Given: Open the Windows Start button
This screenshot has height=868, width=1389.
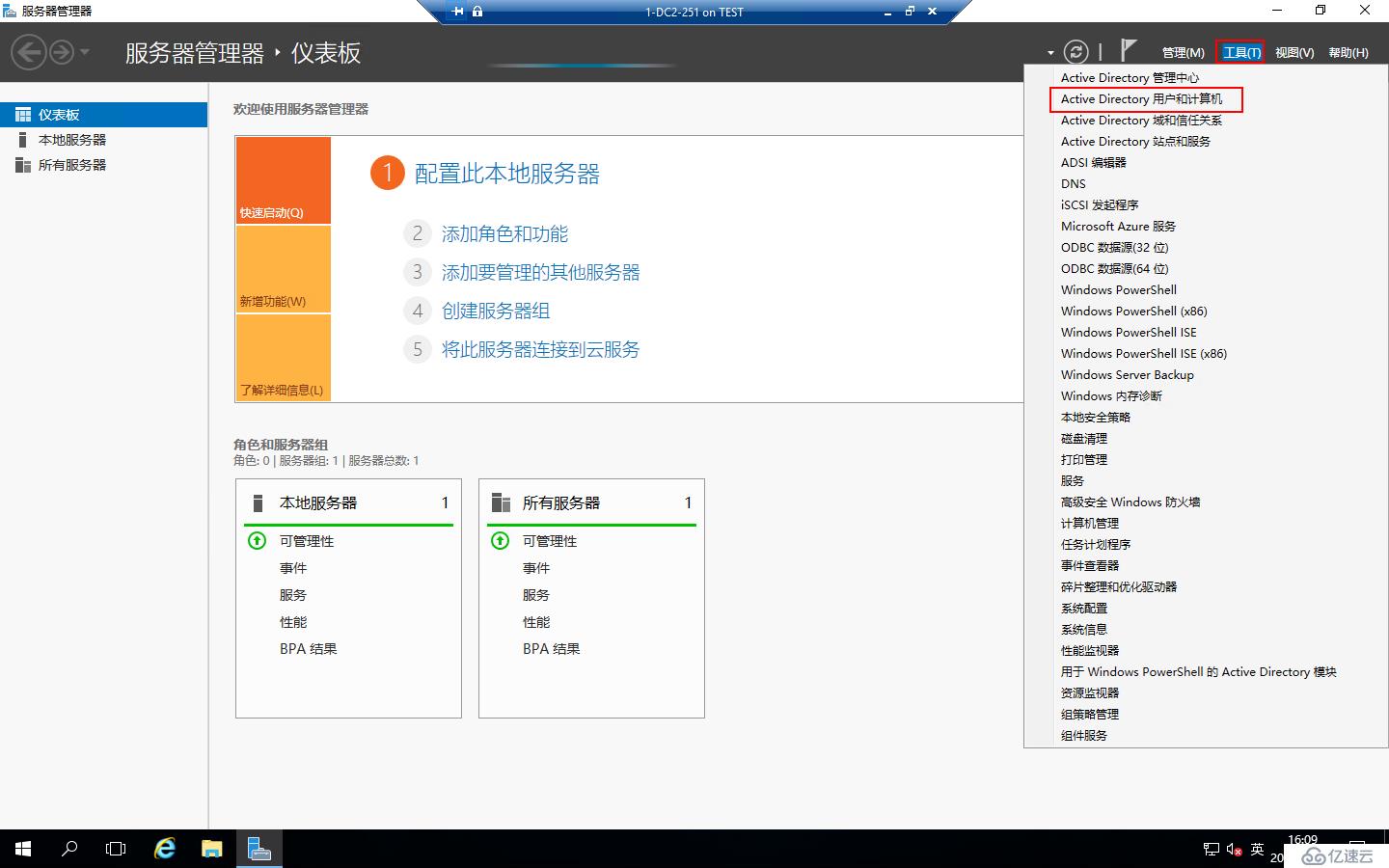Looking at the screenshot, I should tap(23, 849).
